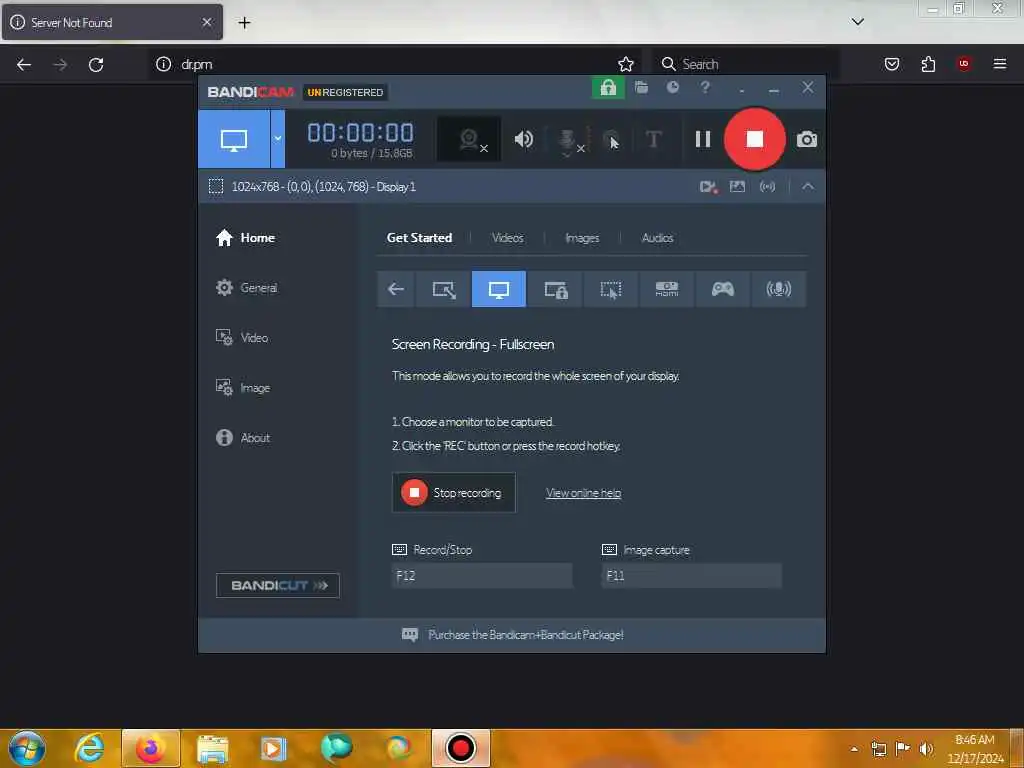Image resolution: width=1024 pixels, height=768 pixels.
Task: Go back using the mode list arrow
Action: (396, 289)
